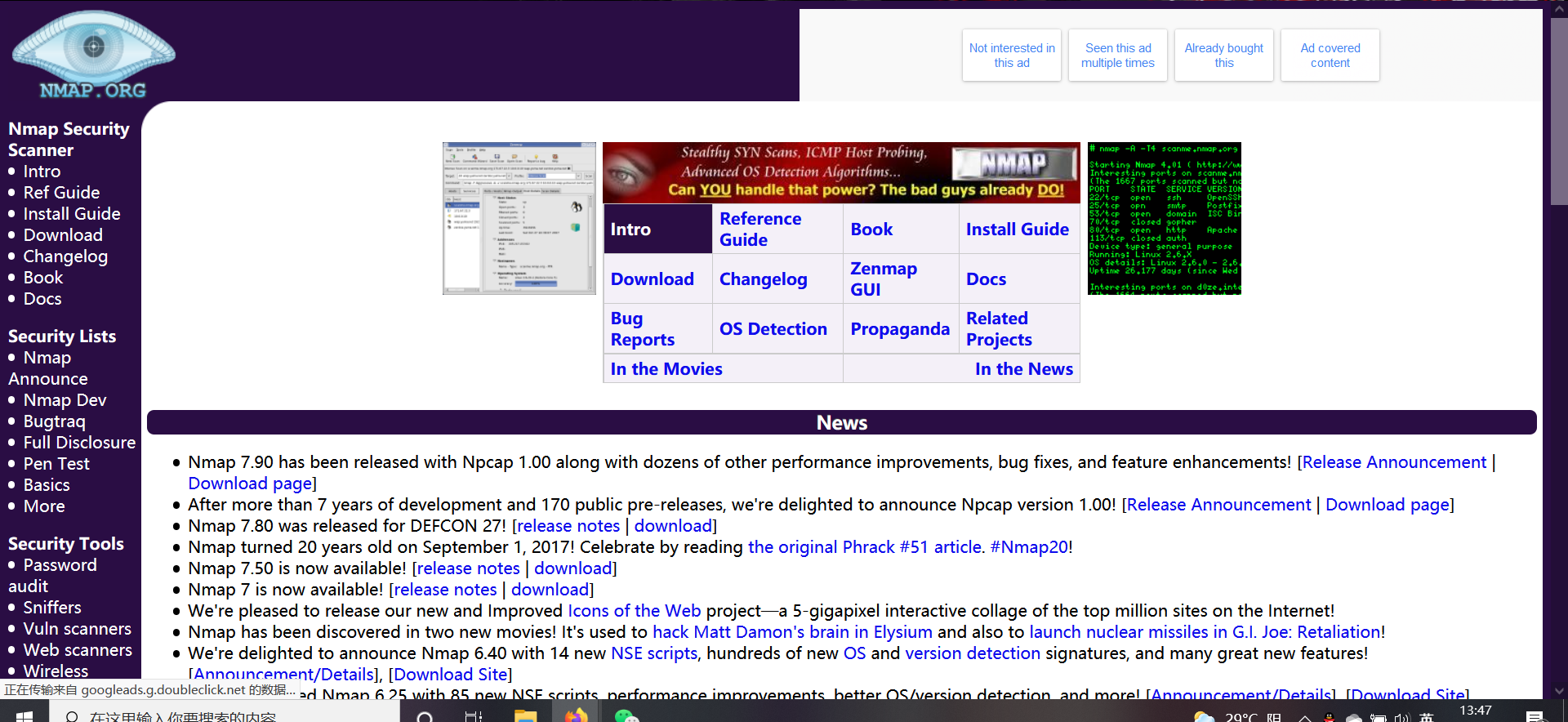Image resolution: width=1568 pixels, height=722 pixels.
Task: Click More under Security Lists
Action: click(x=44, y=506)
